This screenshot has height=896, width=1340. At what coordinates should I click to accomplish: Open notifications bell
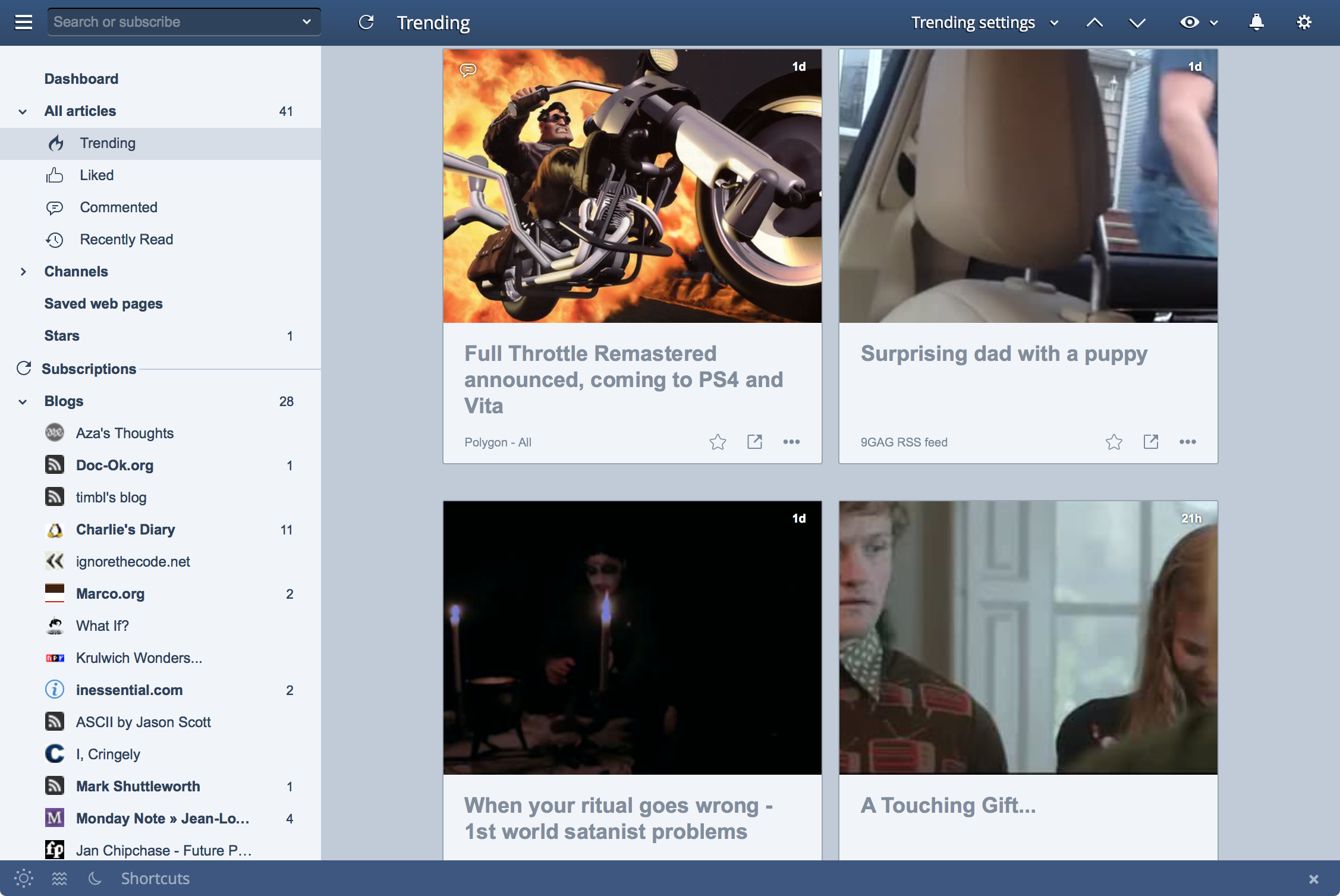1256,22
